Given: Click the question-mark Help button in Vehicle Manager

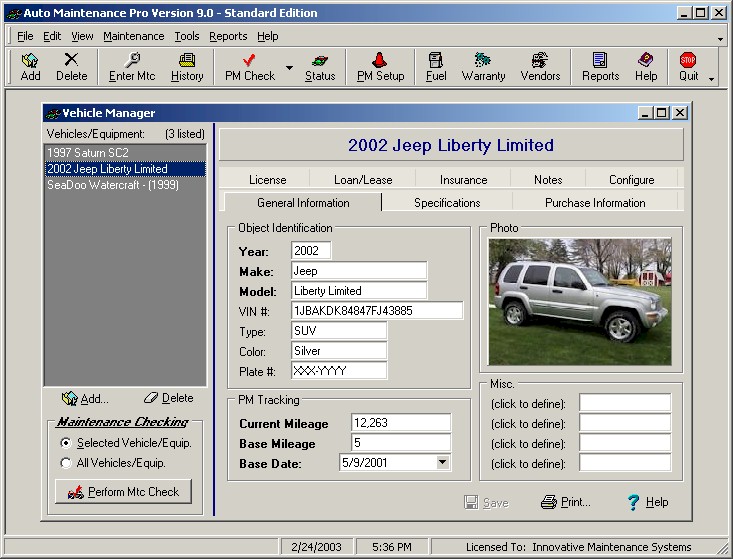Looking at the screenshot, I should click(x=648, y=502).
